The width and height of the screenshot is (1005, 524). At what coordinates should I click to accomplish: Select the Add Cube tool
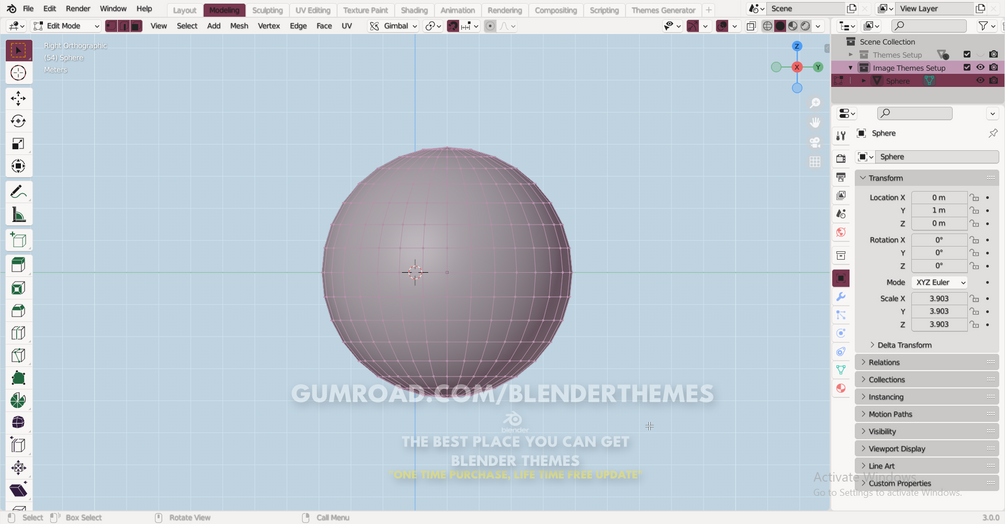(x=19, y=240)
